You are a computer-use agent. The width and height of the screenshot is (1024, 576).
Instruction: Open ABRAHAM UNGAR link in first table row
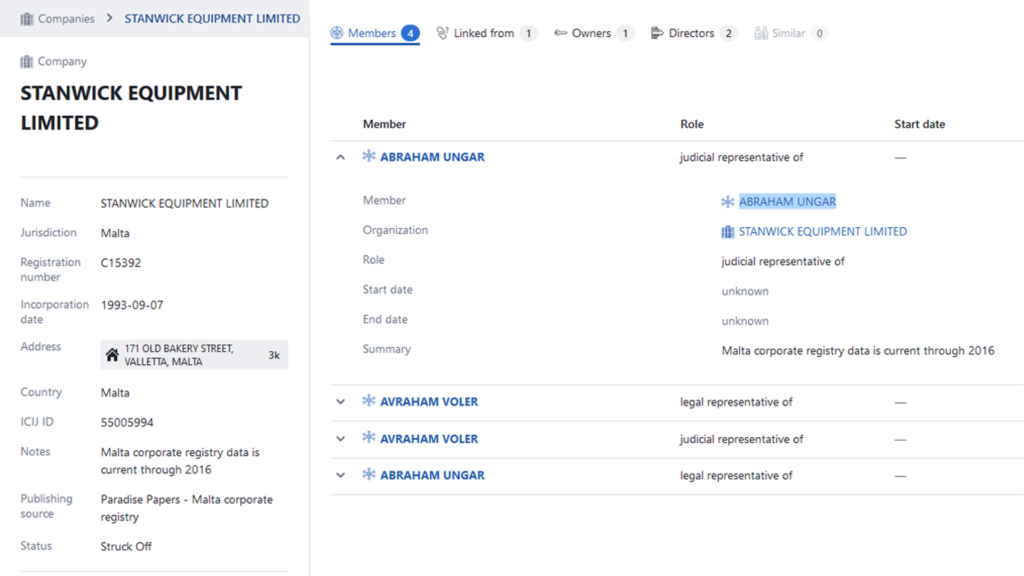pyautogui.click(x=432, y=157)
